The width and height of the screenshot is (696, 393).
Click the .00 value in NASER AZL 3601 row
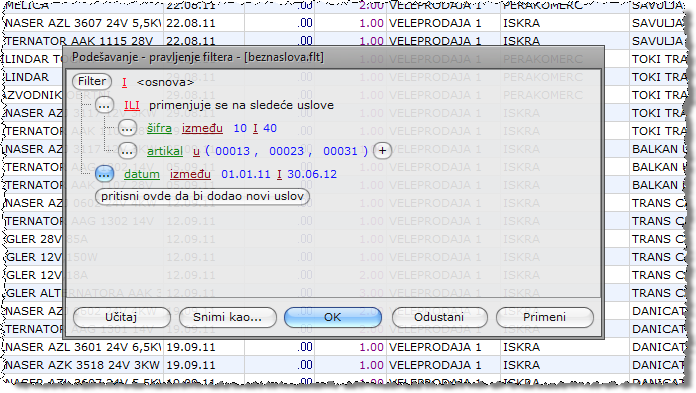coord(279,347)
